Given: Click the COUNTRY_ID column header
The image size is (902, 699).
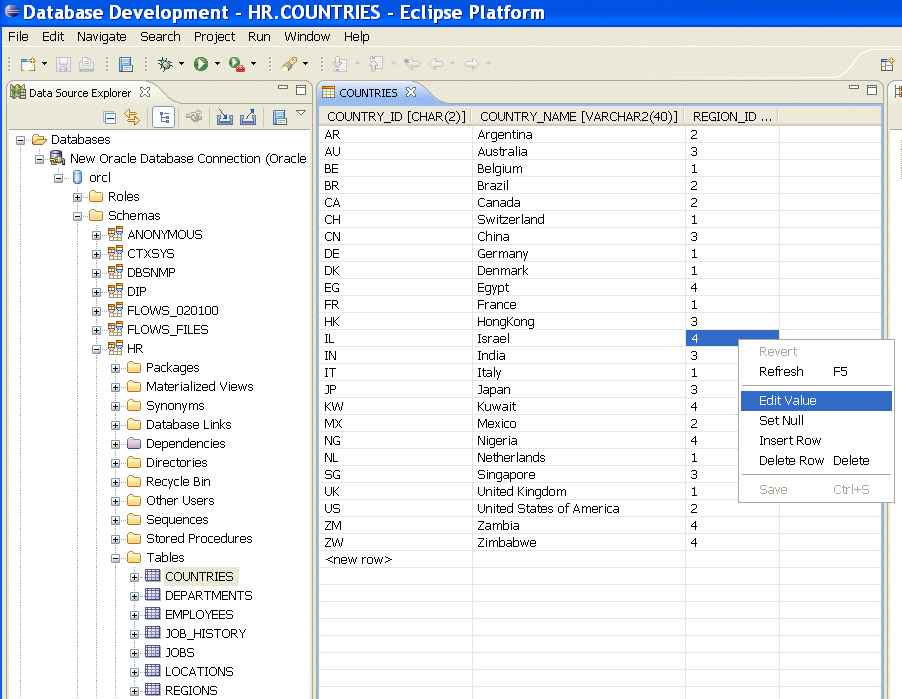Looking at the screenshot, I should pos(396,117).
